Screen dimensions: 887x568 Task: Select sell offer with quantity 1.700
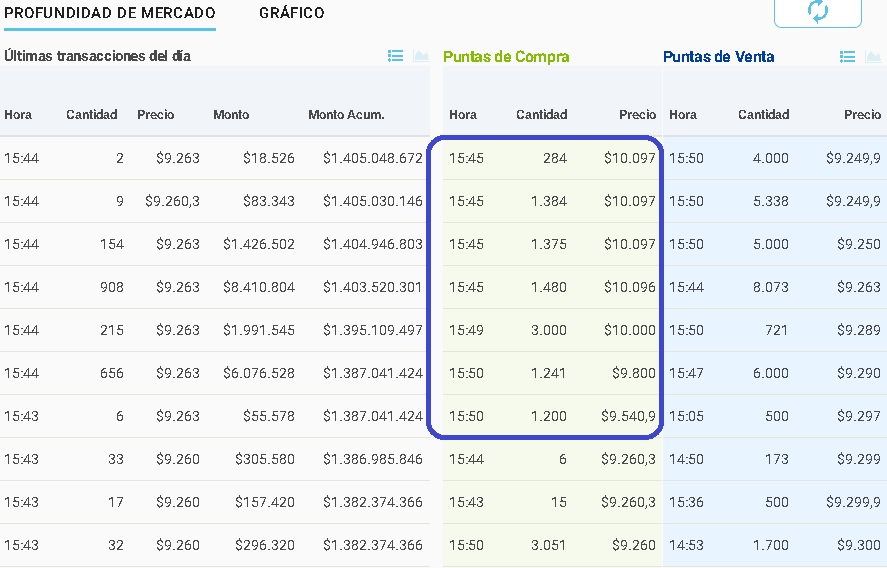click(x=774, y=545)
